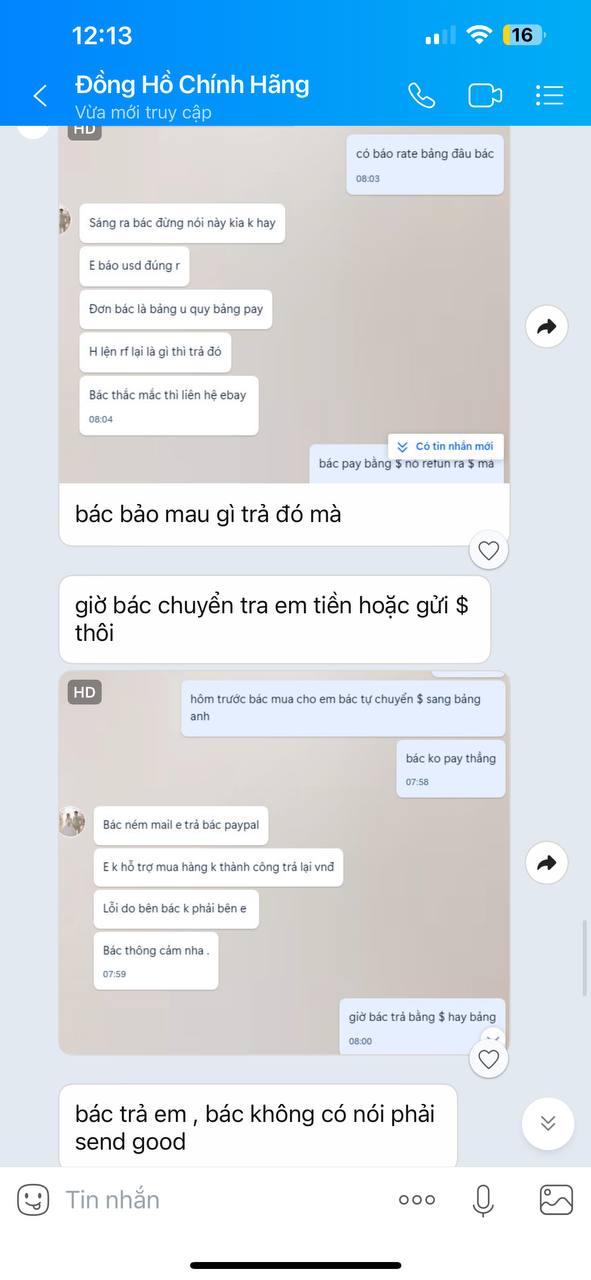This screenshot has width=591, height=1280.
Task: Tap the "Vừa mới truy cập" status text
Action: [x=143, y=113]
